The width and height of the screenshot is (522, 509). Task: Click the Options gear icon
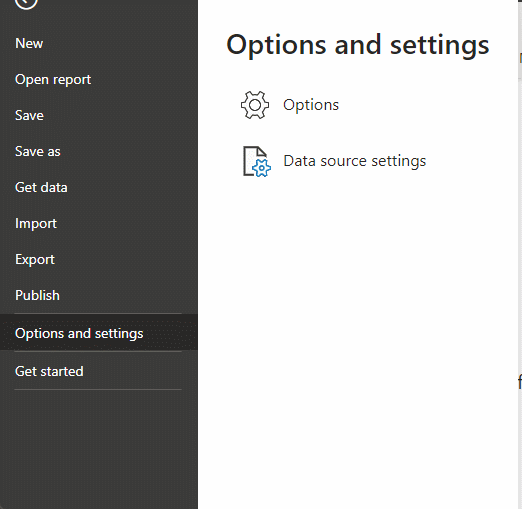(255, 105)
